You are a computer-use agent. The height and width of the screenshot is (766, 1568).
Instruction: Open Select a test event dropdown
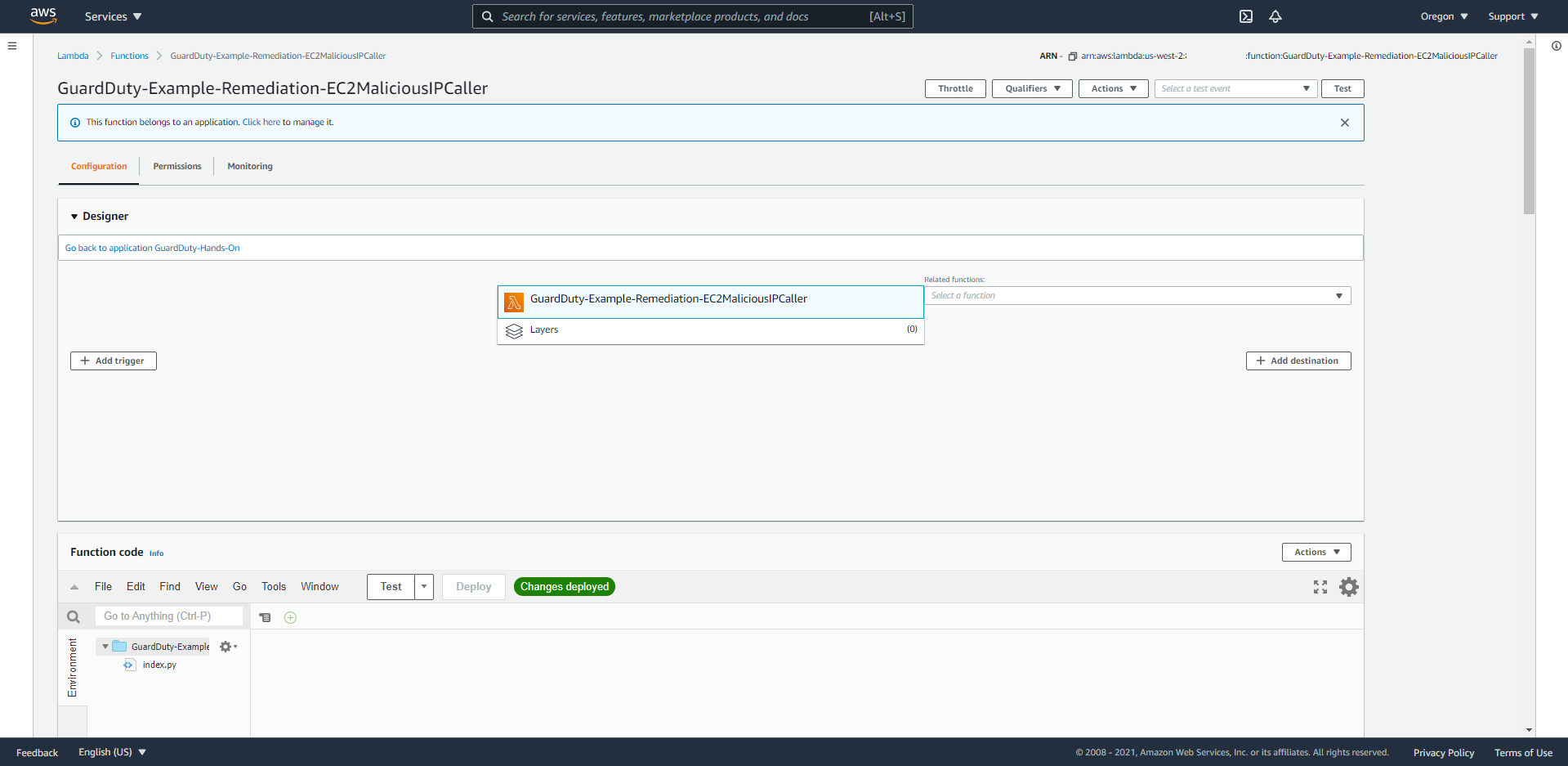[1235, 88]
